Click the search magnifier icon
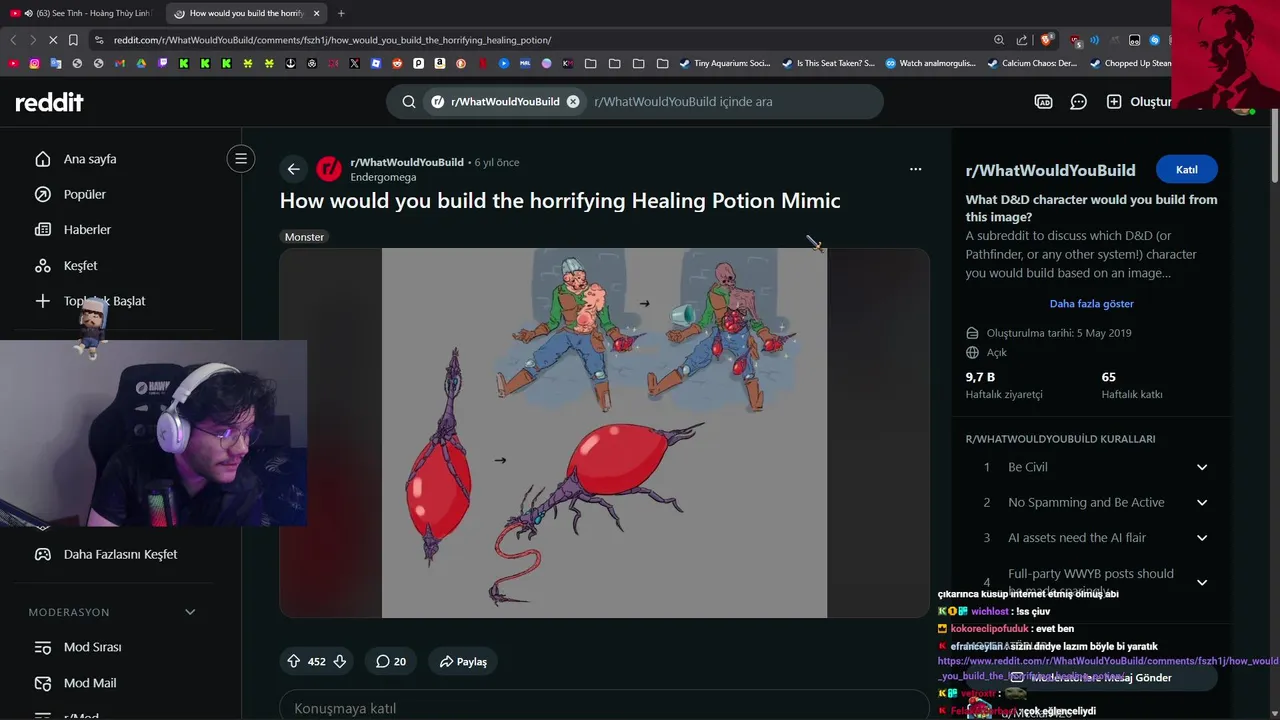This screenshot has height=720, width=1280. coord(409,101)
